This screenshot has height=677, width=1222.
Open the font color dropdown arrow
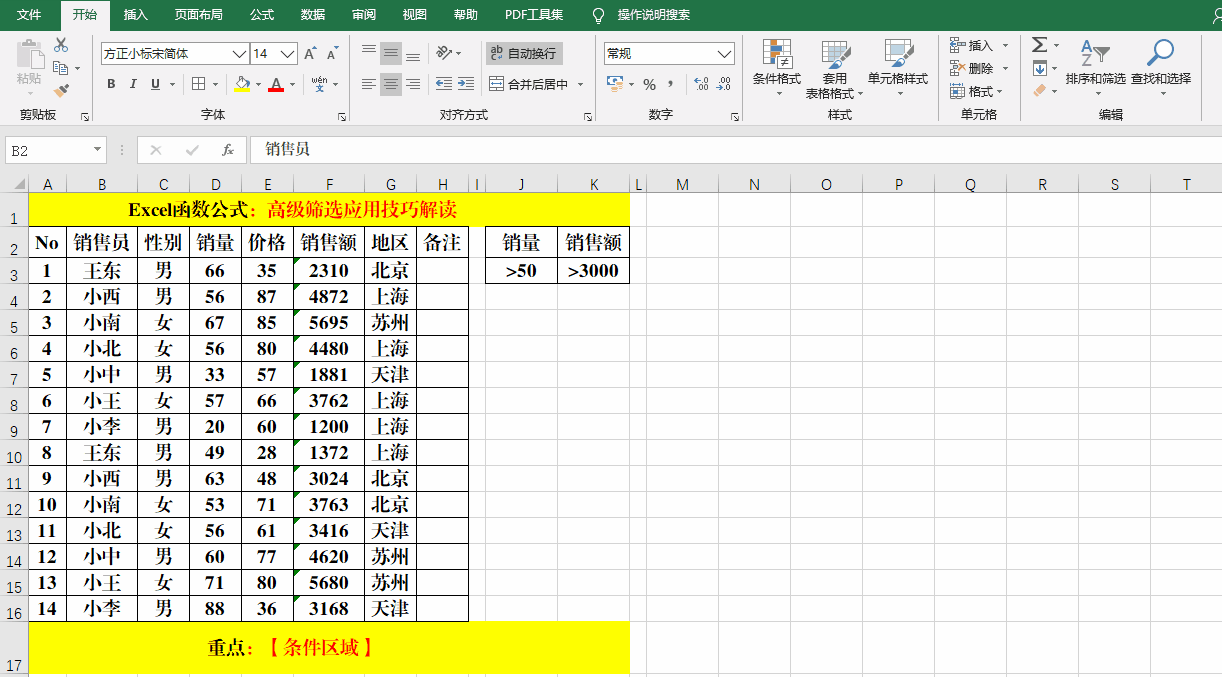point(292,84)
